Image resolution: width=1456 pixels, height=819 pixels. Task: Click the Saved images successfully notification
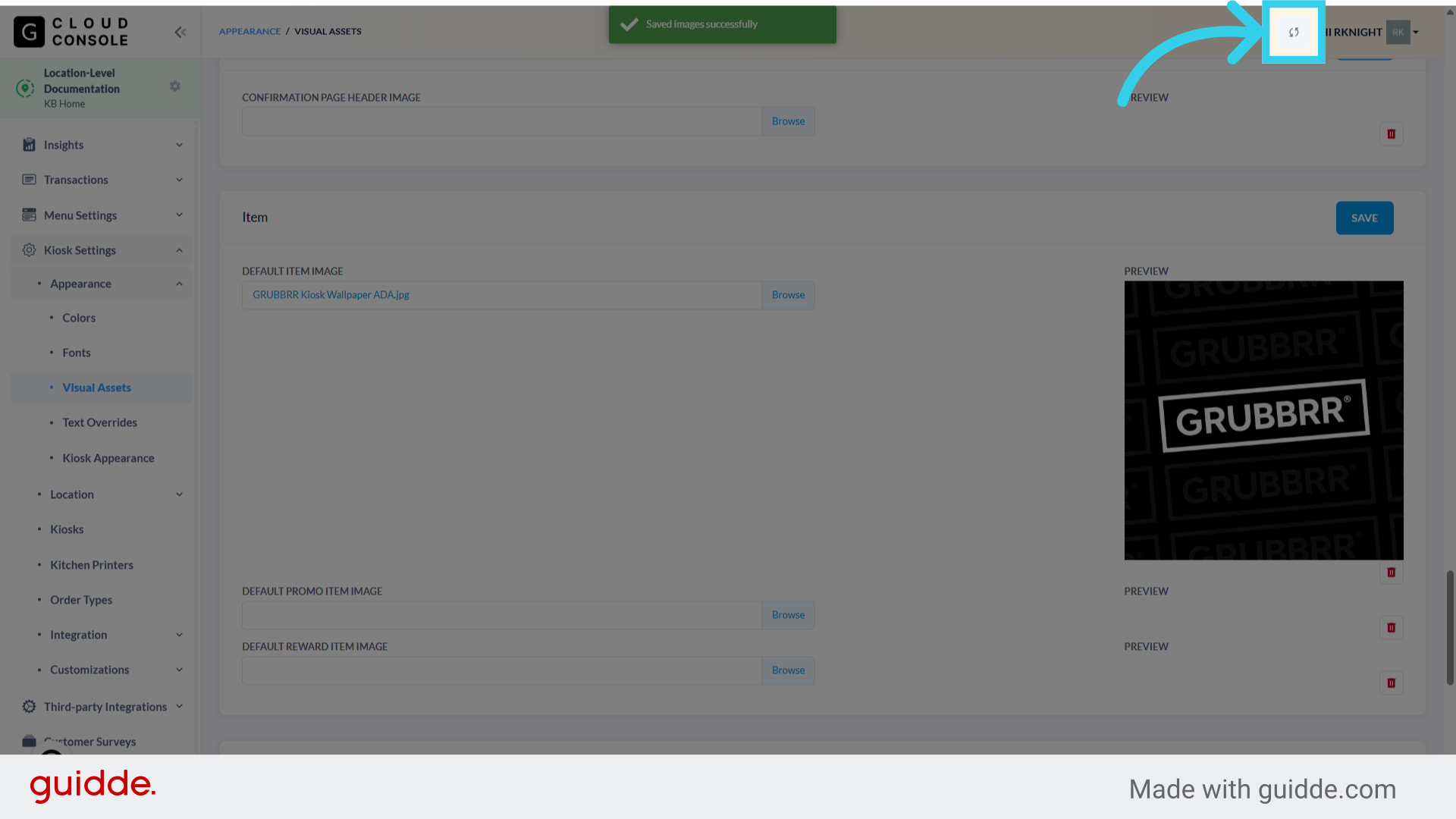722,24
